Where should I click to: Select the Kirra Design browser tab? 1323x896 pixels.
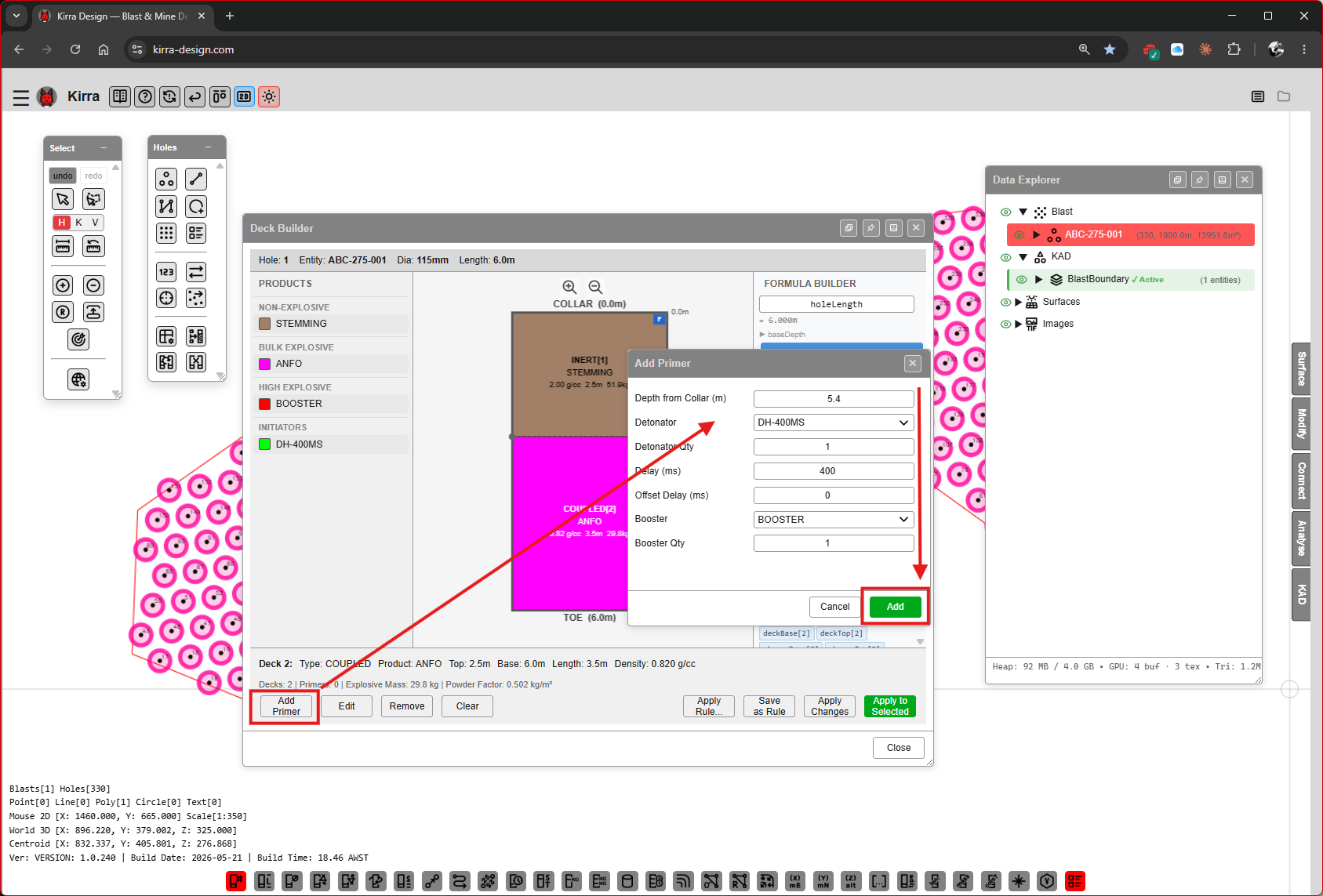(122, 16)
